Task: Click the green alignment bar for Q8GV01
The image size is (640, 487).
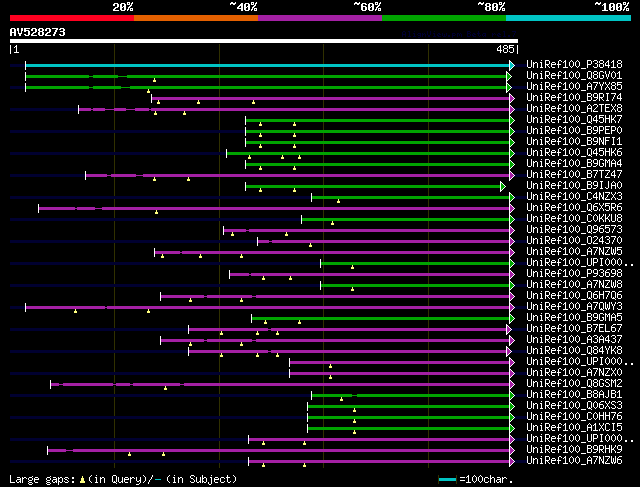Action: [265, 76]
